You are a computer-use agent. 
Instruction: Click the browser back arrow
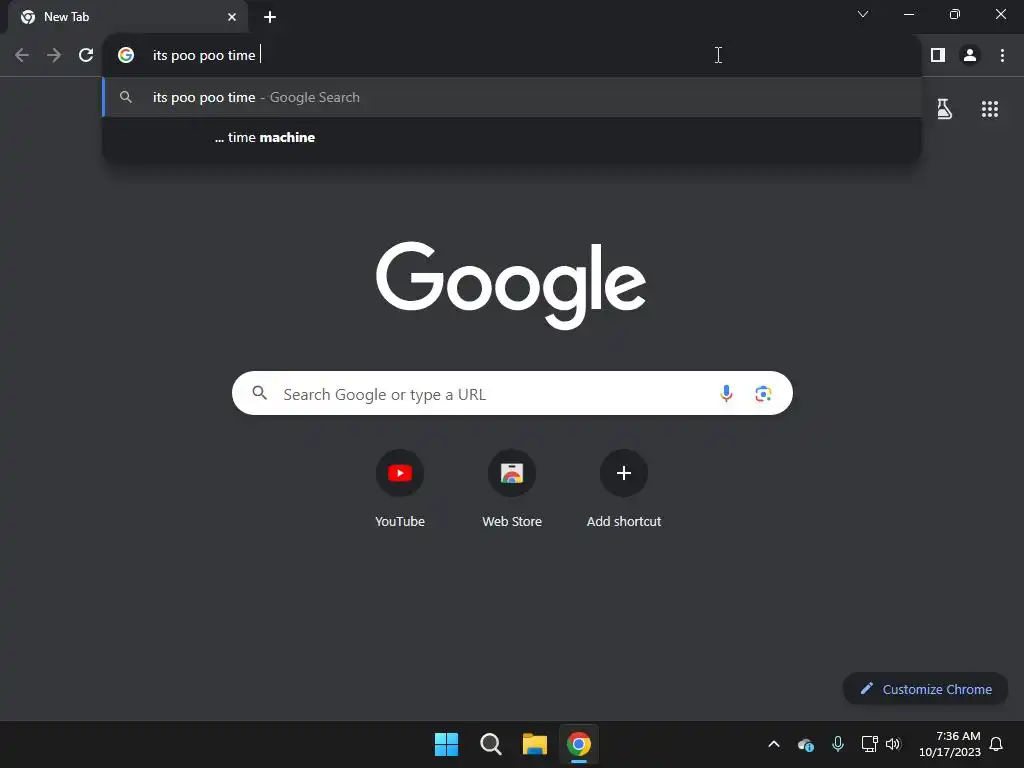point(22,56)
